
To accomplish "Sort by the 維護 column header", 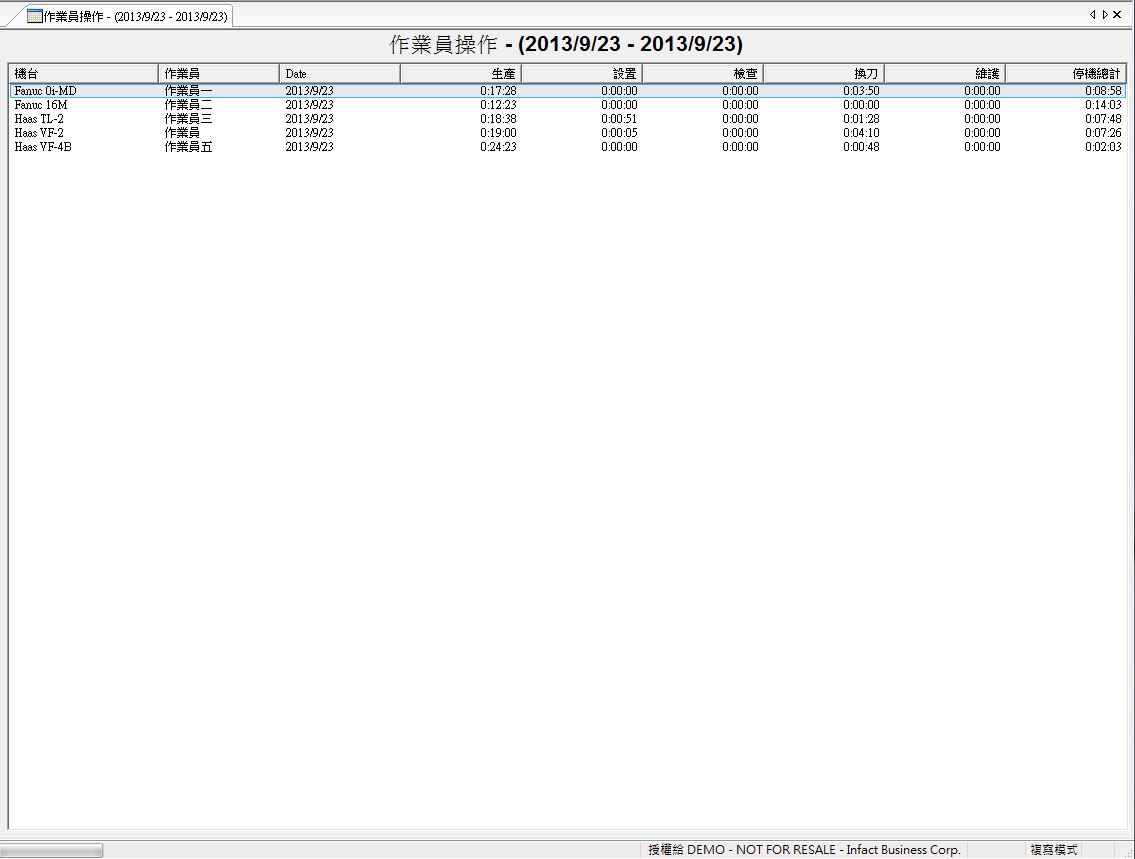I will pyautogui.click(x=944, y=73).
